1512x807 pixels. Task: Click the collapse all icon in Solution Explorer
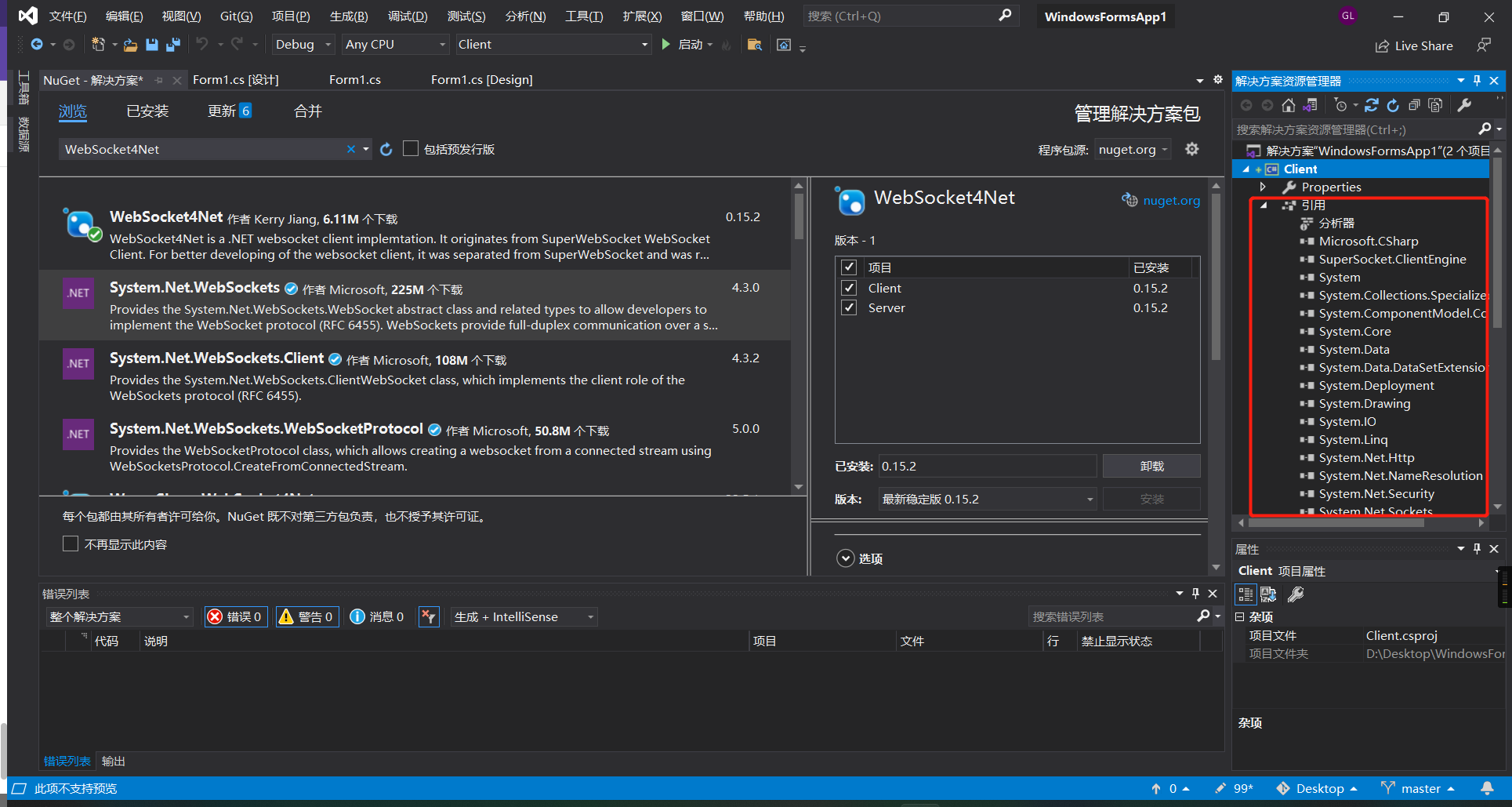click(1414, 105)
